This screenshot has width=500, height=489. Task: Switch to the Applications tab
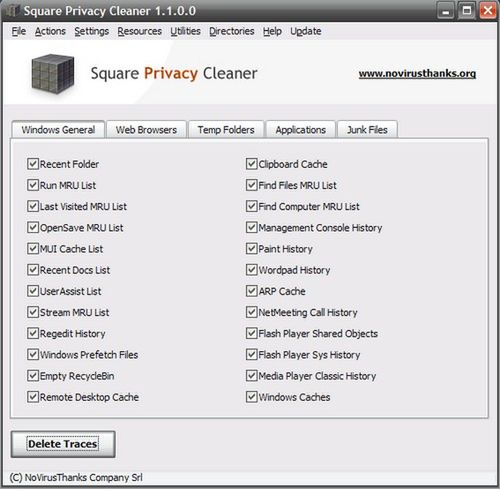pyautogui.click(x=301, y=129)
